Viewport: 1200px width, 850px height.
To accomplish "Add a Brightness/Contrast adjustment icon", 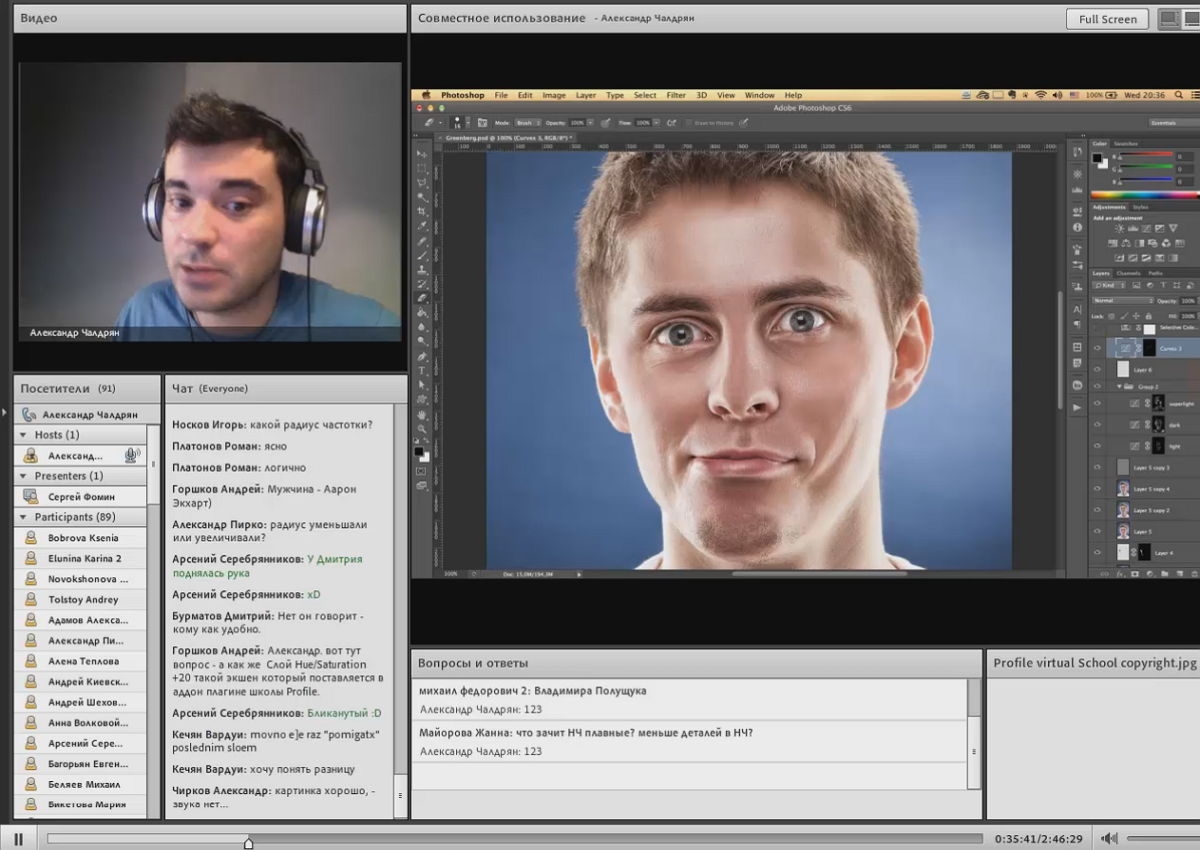I will tap(1119, 228).
